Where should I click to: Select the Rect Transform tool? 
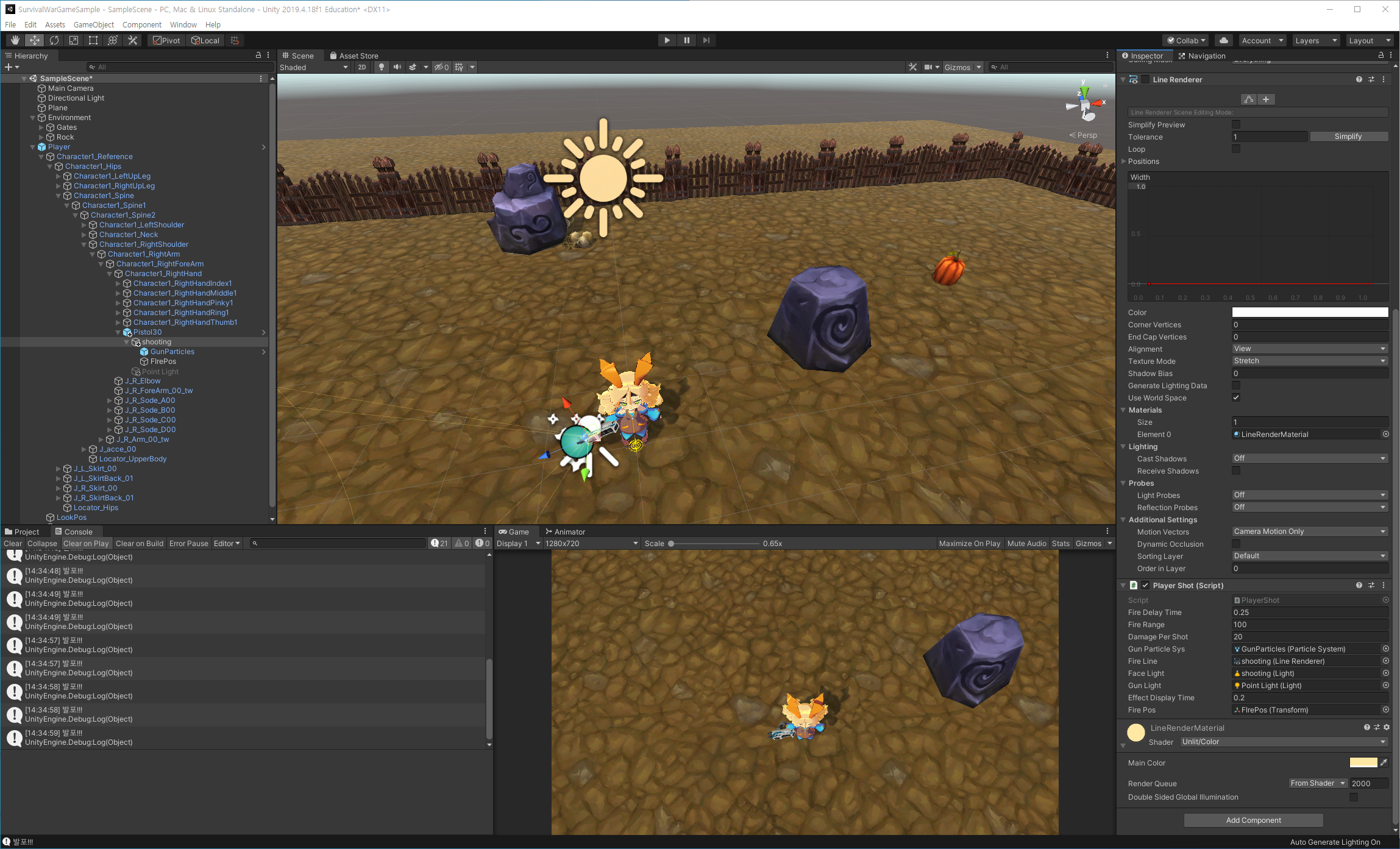coord(93,40)
